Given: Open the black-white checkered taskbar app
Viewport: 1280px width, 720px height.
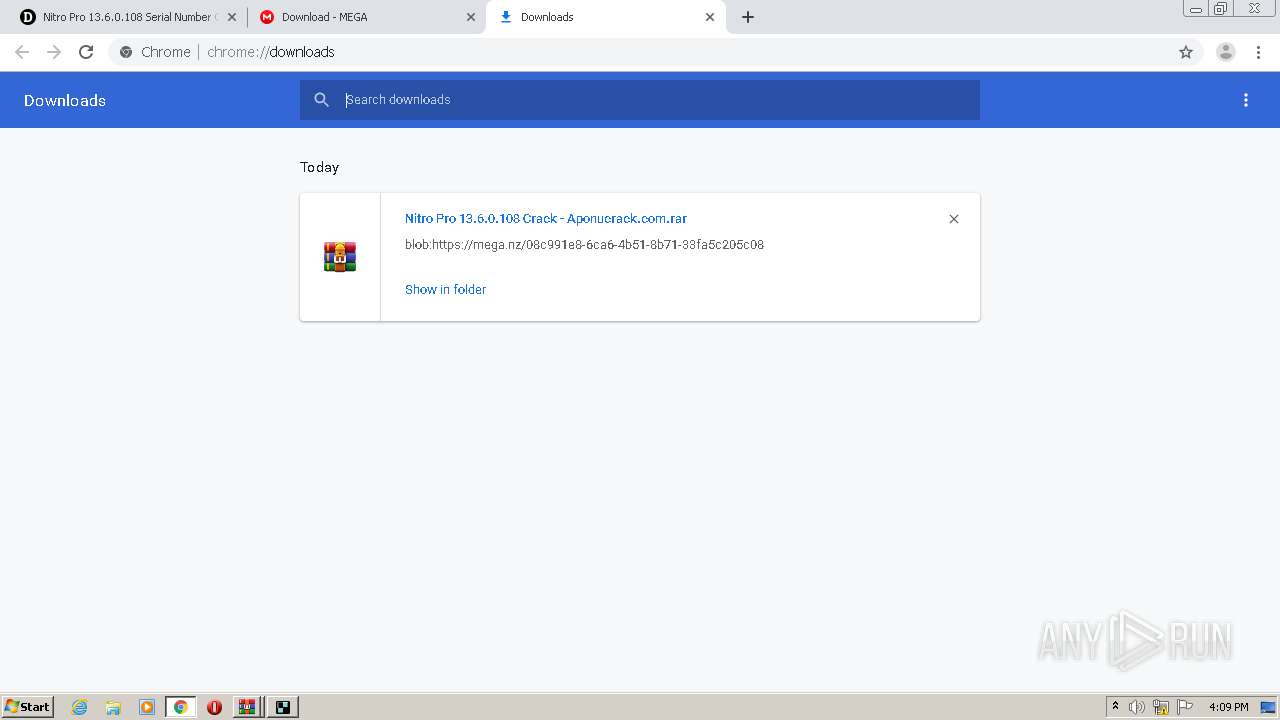Looking at the screenshot, I should (283, 707).
